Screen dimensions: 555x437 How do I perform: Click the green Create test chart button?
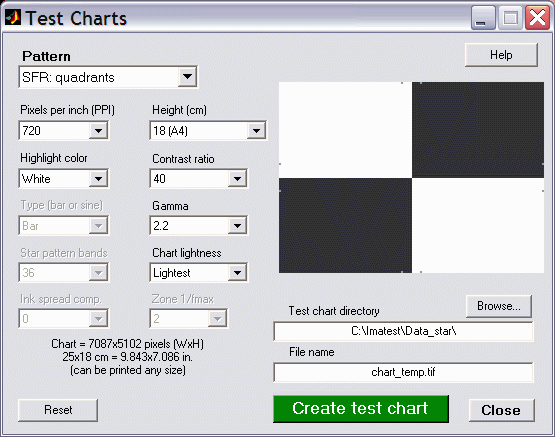coord(361,408)
